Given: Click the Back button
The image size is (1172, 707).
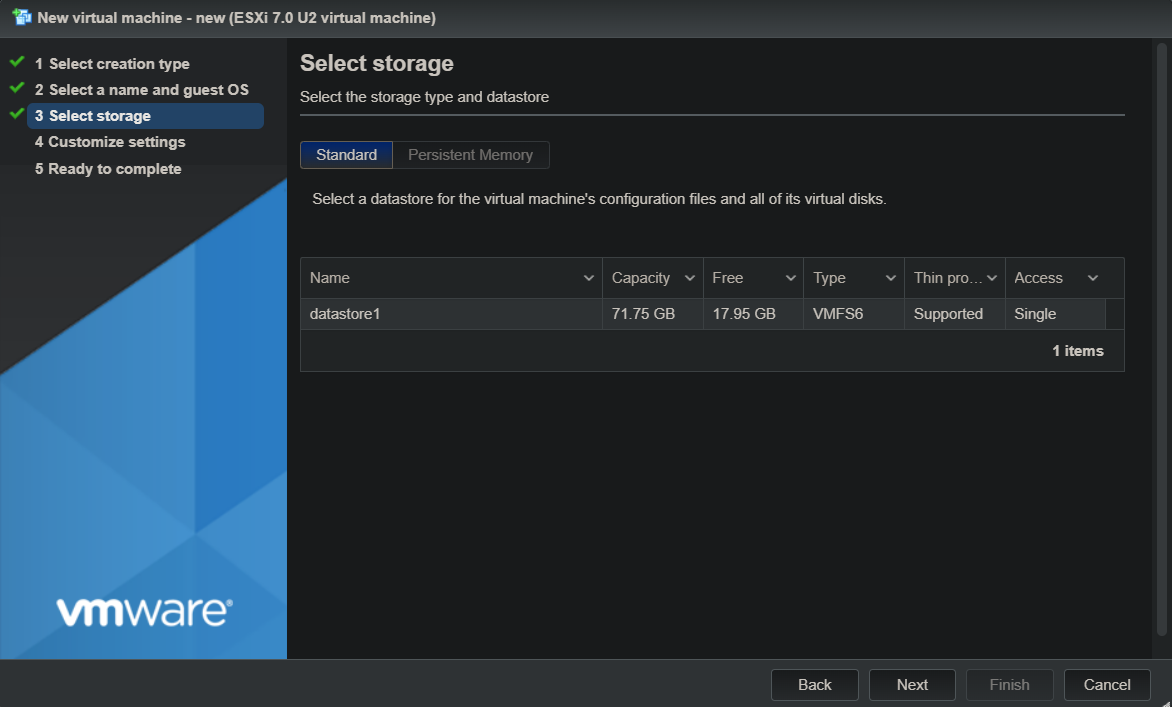Looking at the screenshot, I should pyautogui.click(x=815, y=685).
